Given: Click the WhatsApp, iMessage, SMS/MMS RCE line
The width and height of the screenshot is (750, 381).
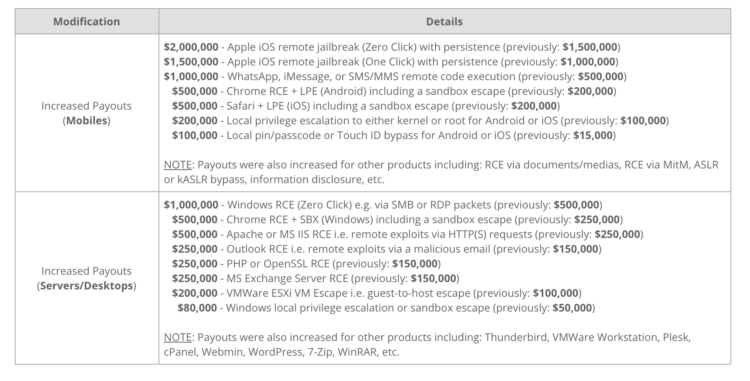Looking at the screenshot, I should click(395, 76).
